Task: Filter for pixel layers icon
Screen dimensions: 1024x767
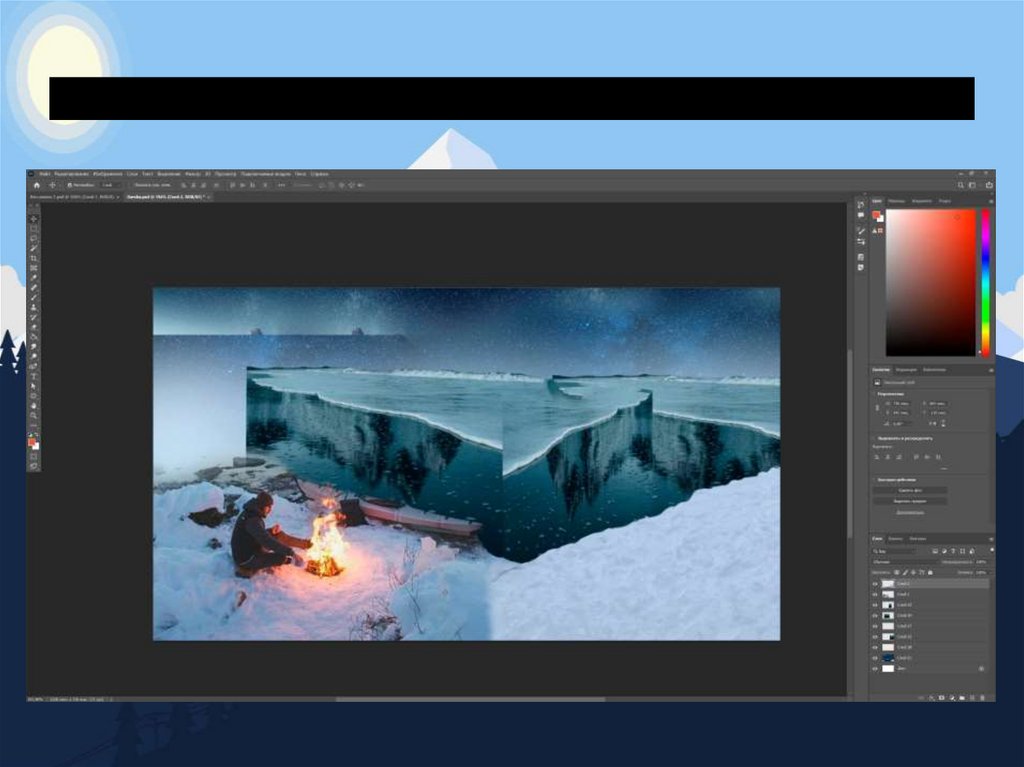Action: pyautogui.click(x=935, y=551)
